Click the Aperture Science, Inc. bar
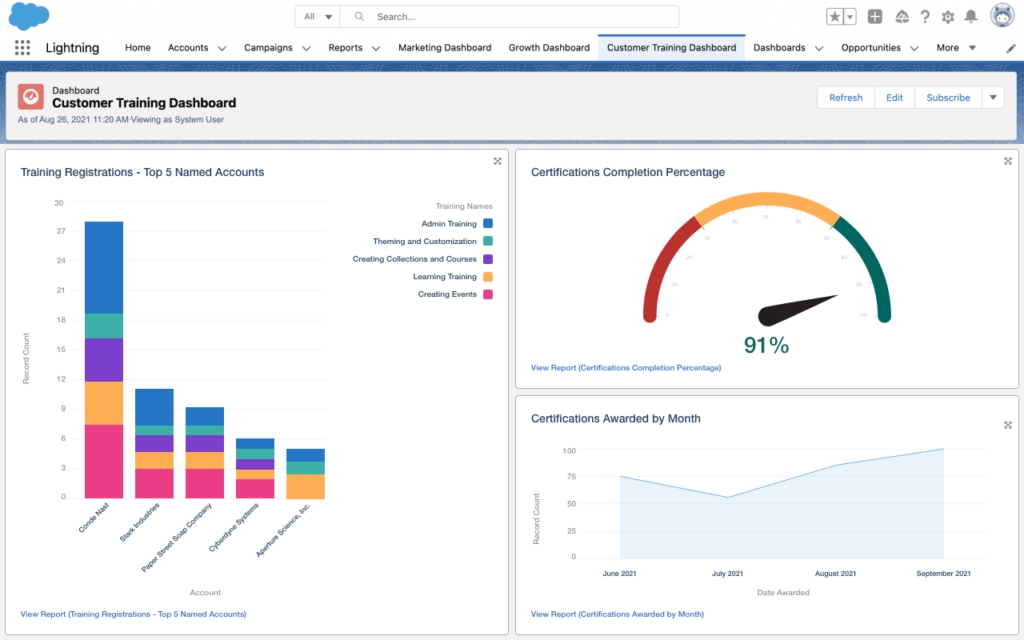The image size is (1024, 640). pyautogui.click(x=306, y=474)
